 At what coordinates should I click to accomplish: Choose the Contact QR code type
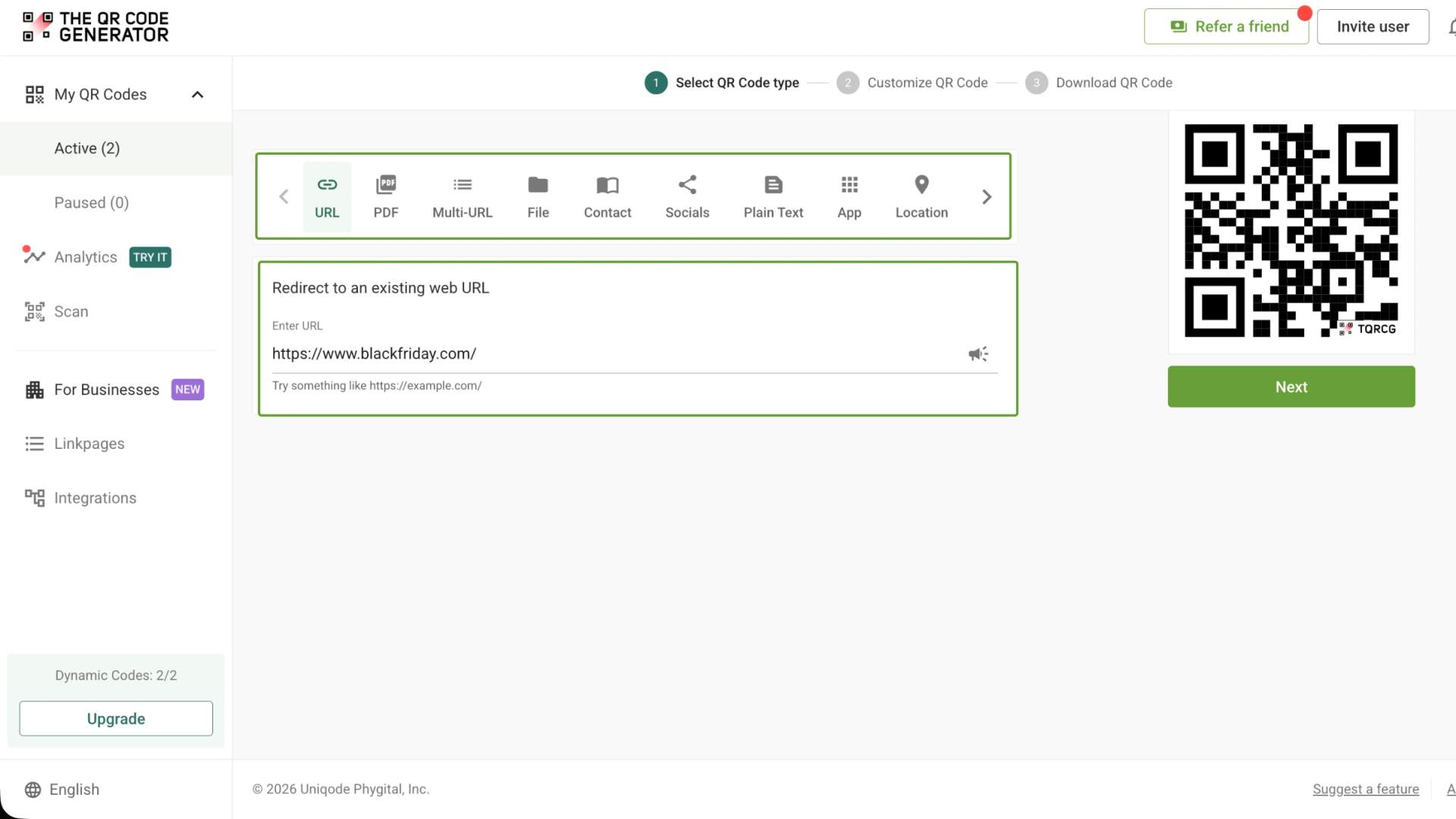point(607,197)
